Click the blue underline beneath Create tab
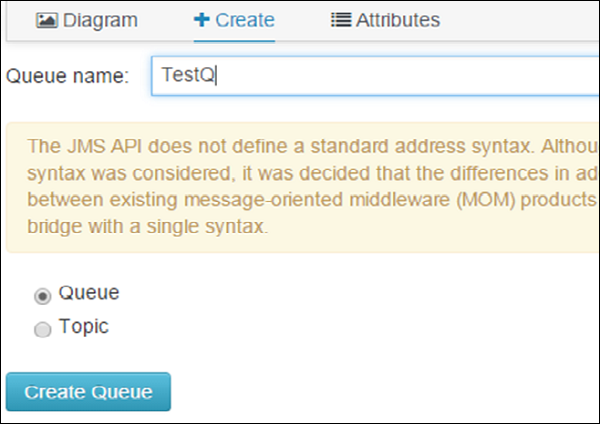The height and width of the screenshot is (424, 600). coord(234,41)
